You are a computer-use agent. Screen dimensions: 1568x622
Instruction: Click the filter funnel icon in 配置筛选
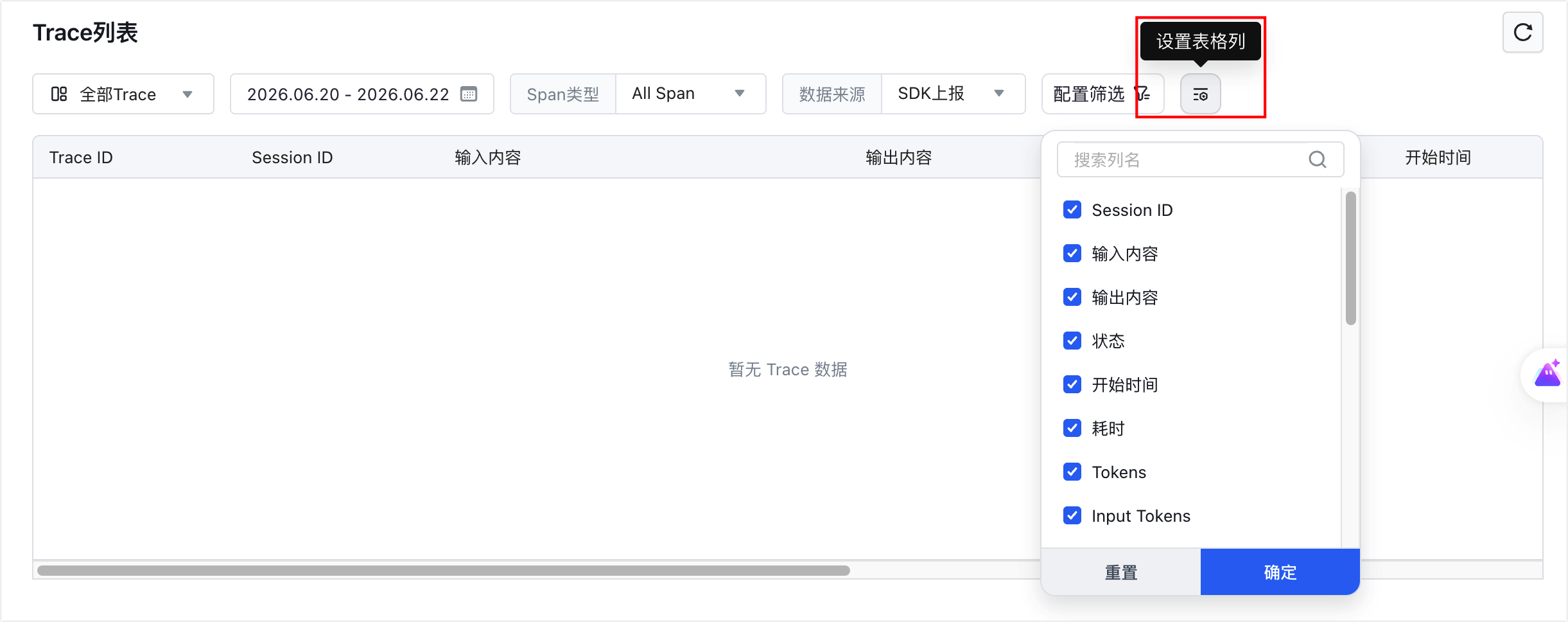[x=1142, y=94]
